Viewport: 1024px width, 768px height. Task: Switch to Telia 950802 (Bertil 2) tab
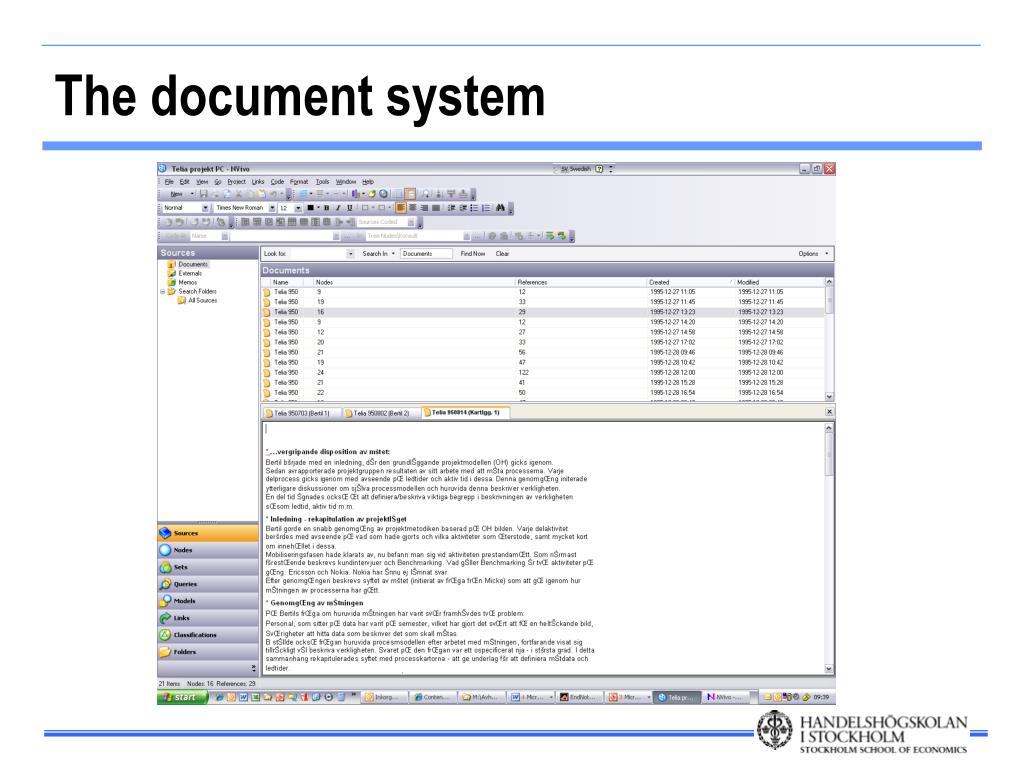click(381, 413)
